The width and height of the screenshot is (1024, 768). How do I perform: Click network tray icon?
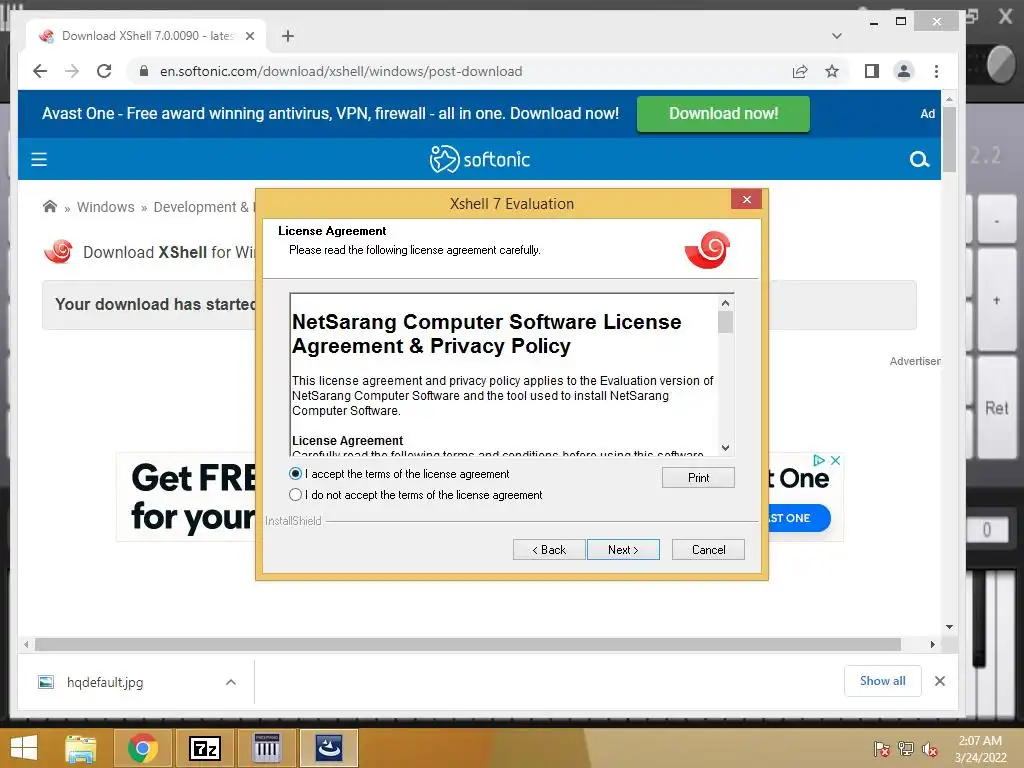[x=906, y=749]
